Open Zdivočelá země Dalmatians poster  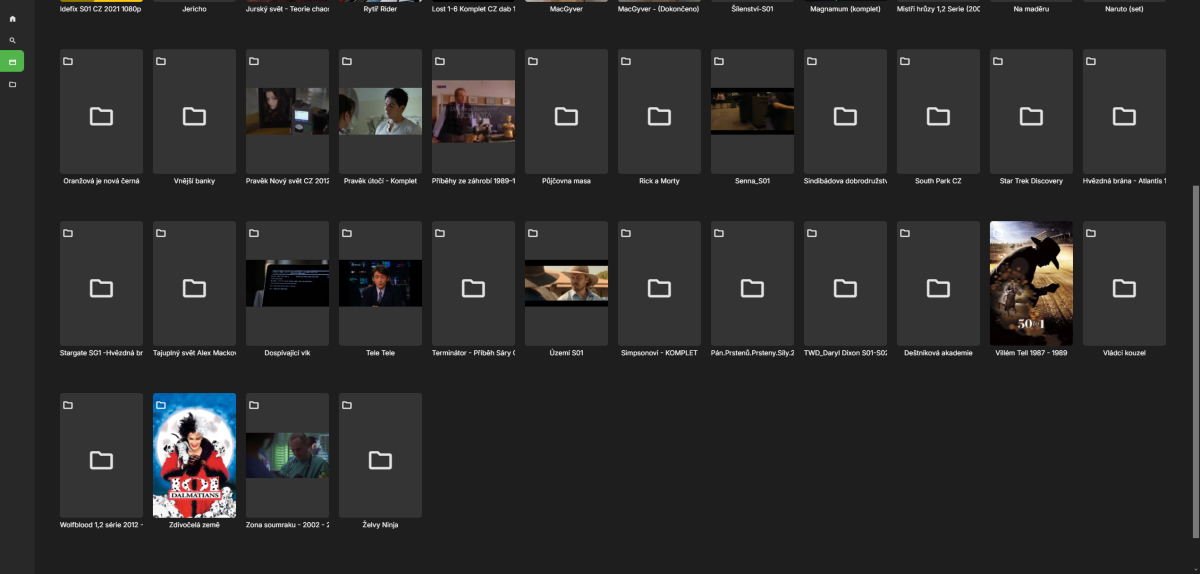[x=194, y=455]
